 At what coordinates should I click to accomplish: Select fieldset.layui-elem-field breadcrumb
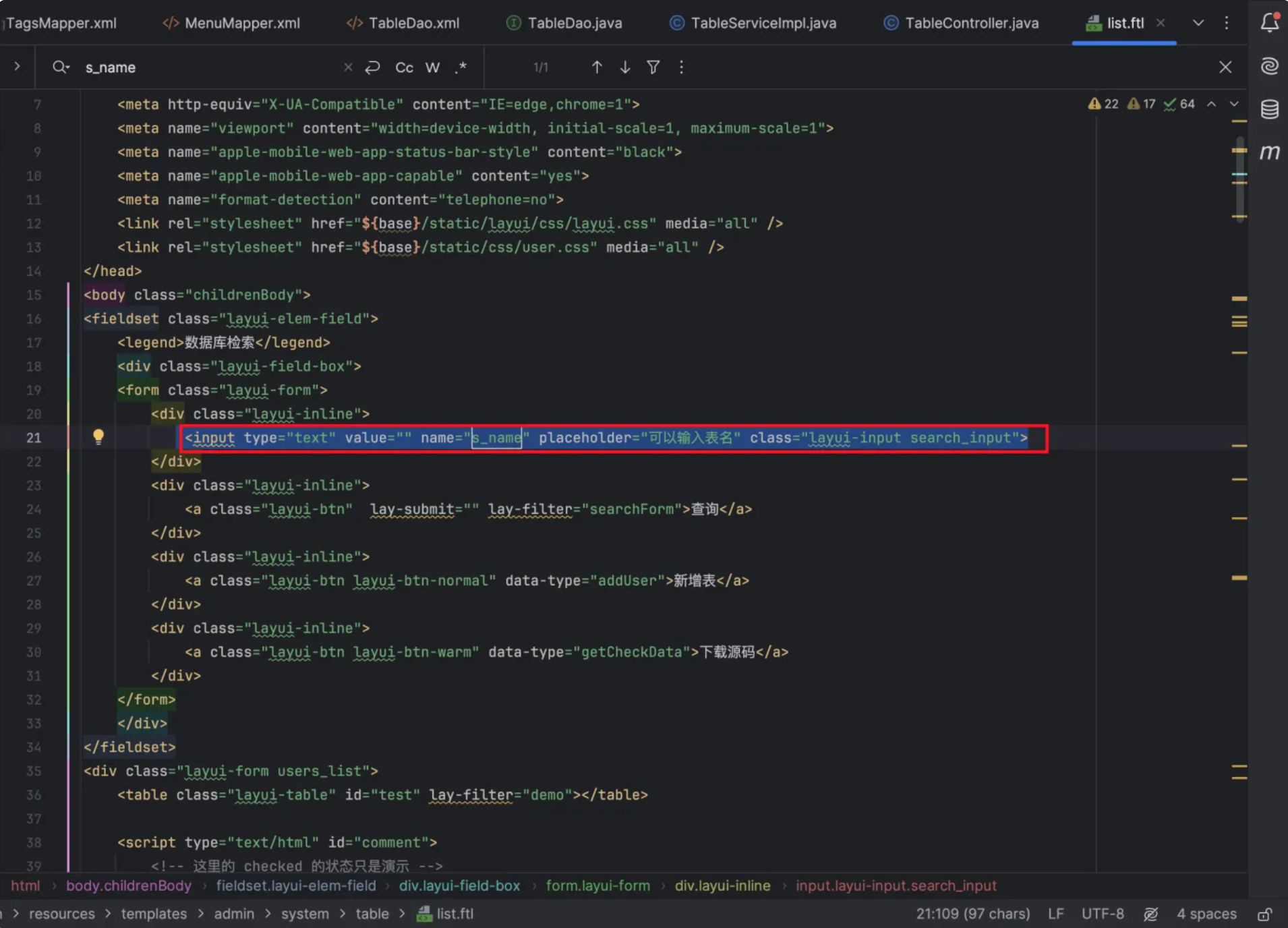click(x=296, y=886)
